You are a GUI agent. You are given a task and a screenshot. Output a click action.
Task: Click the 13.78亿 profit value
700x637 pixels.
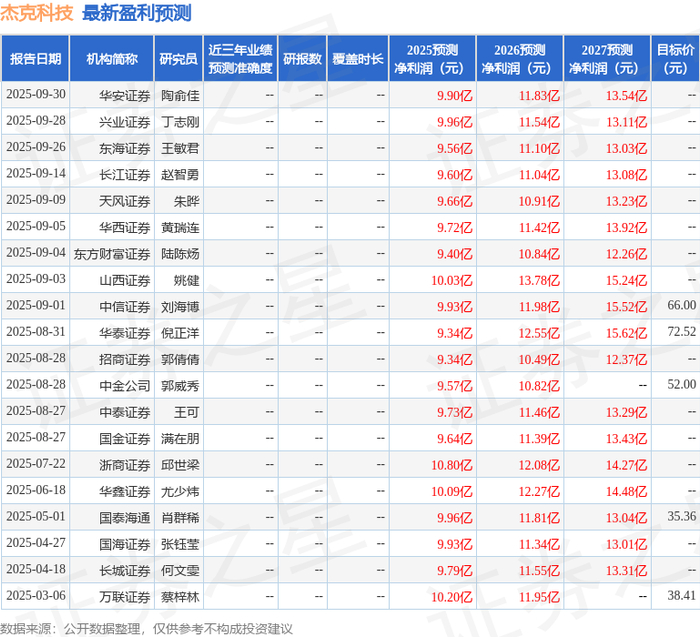pyautogui.click(x=539, y=280)
